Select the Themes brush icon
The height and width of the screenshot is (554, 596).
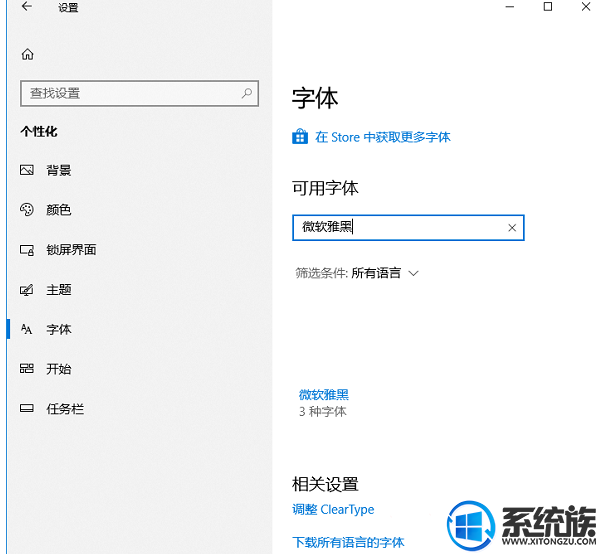point(27,290)
